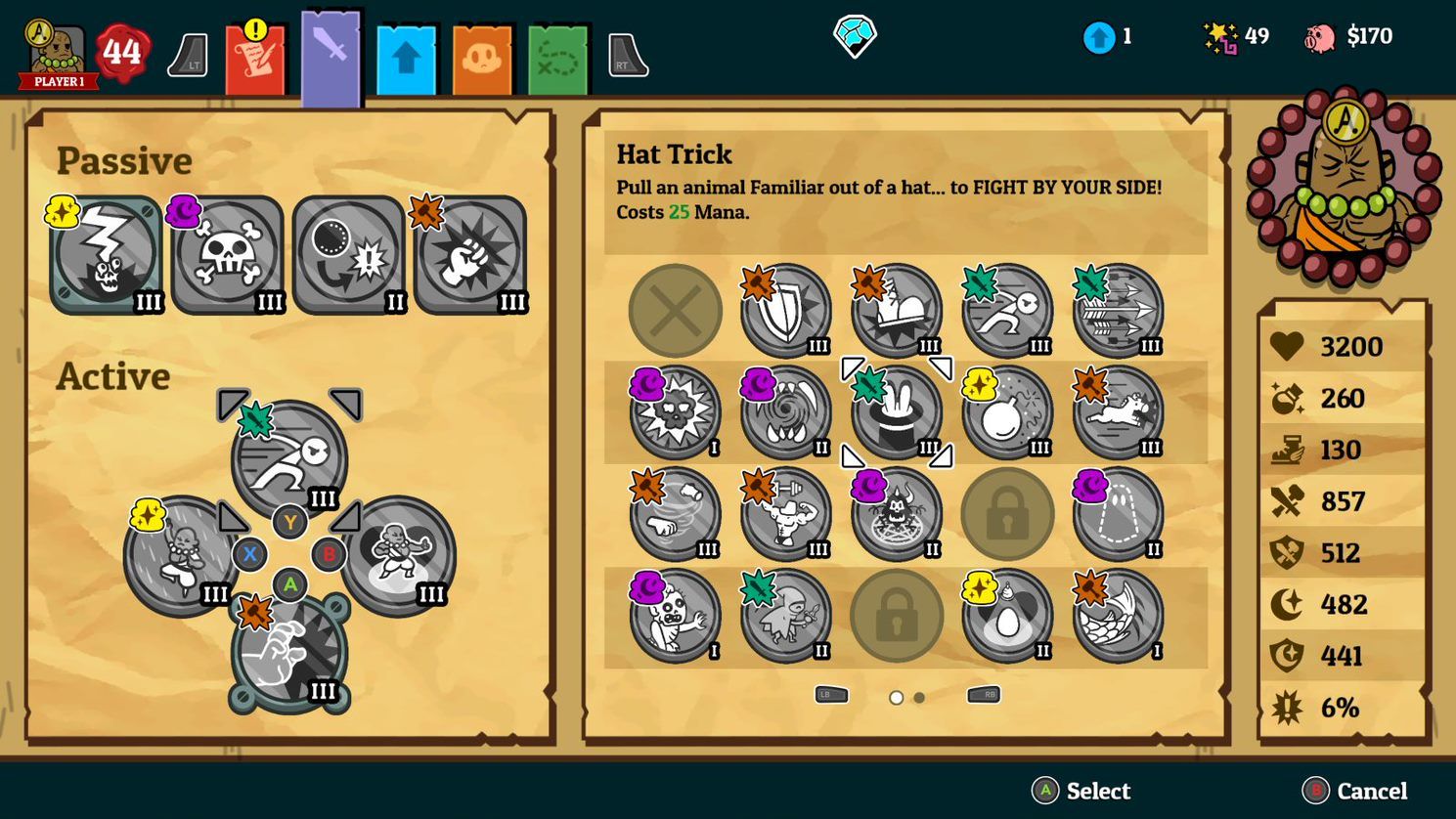Select the shield skill icon

click(x=786, y=311)
